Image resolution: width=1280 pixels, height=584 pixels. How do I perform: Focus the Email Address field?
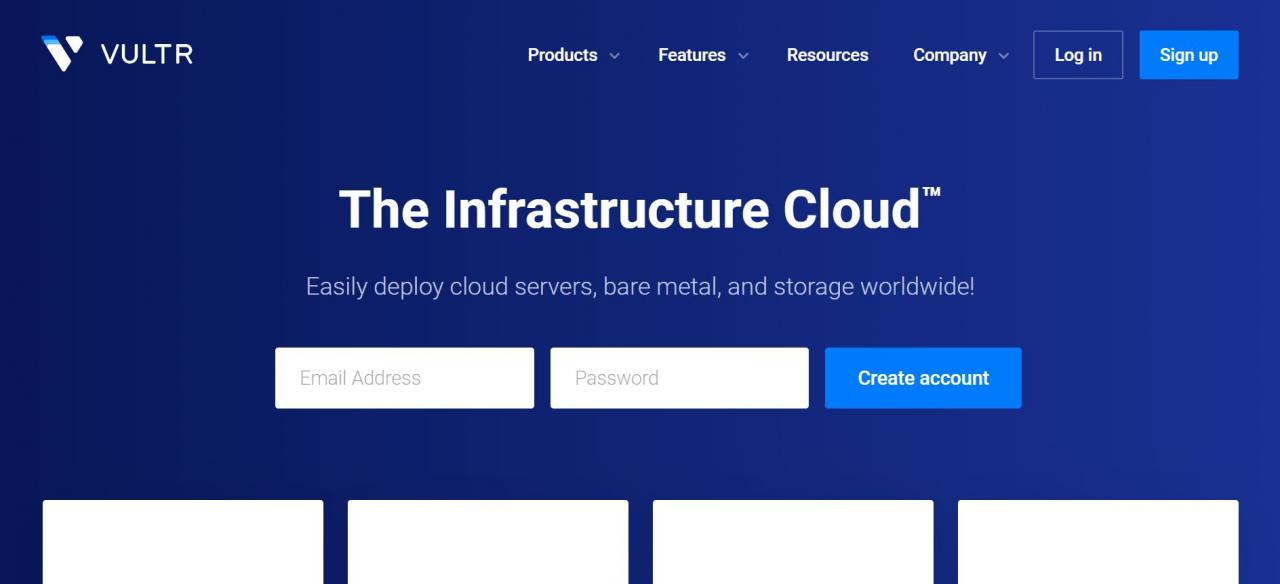tap(404, 378)
